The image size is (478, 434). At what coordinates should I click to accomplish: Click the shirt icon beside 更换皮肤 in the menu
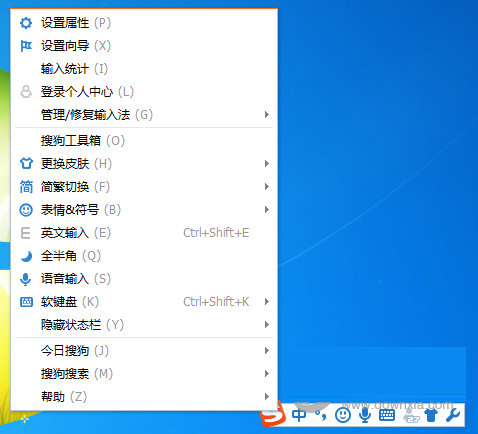26,163
